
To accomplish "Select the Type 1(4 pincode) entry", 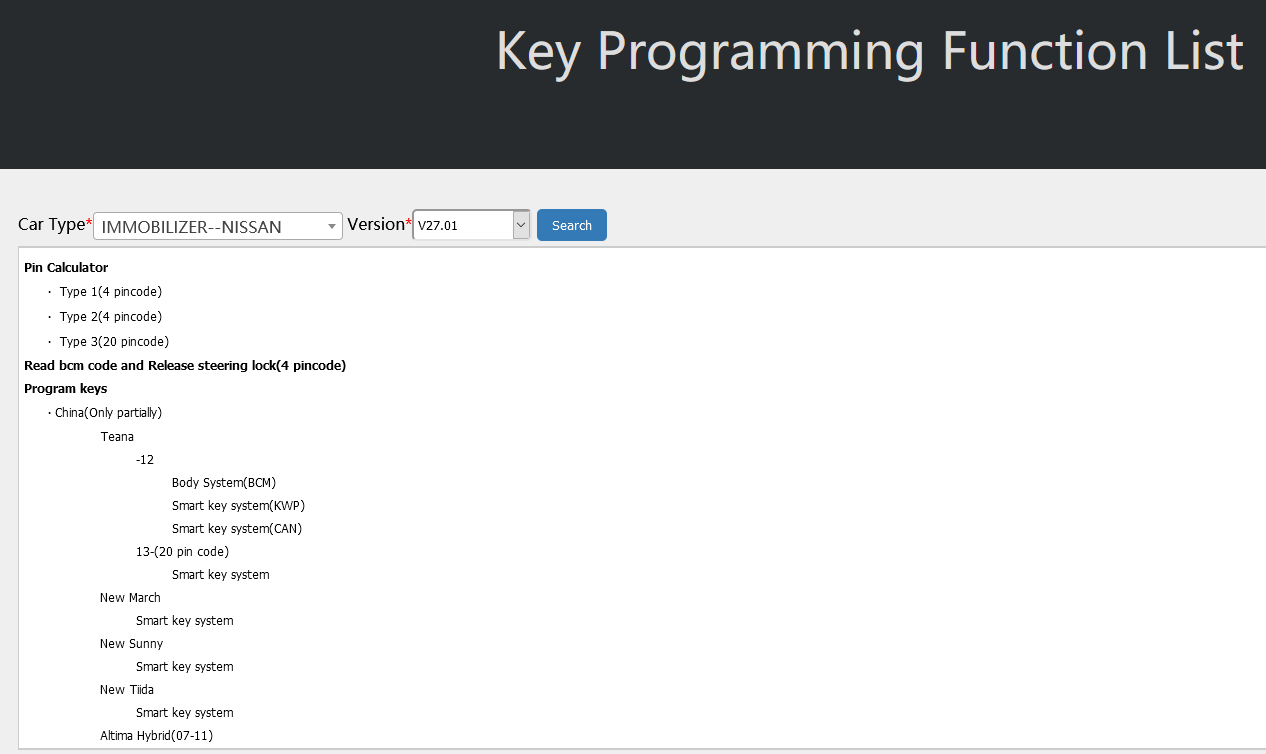I will (x=110, y=292).
